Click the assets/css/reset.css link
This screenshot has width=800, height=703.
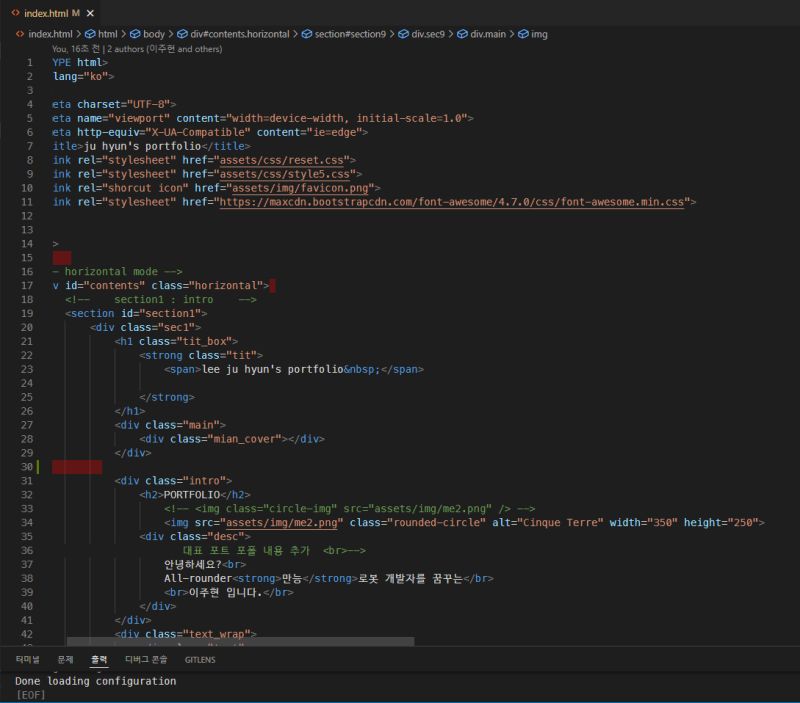(284, 159)
